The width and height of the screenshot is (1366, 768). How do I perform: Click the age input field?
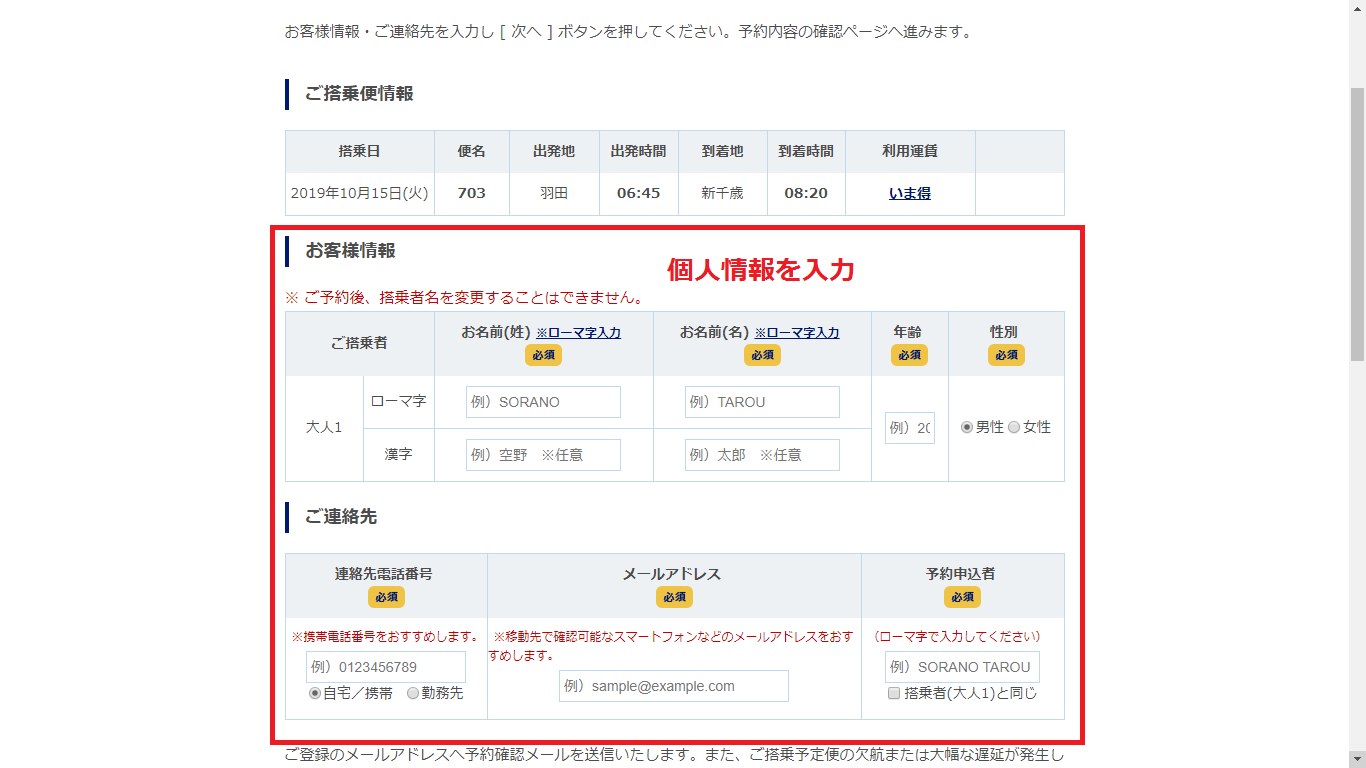910,428
